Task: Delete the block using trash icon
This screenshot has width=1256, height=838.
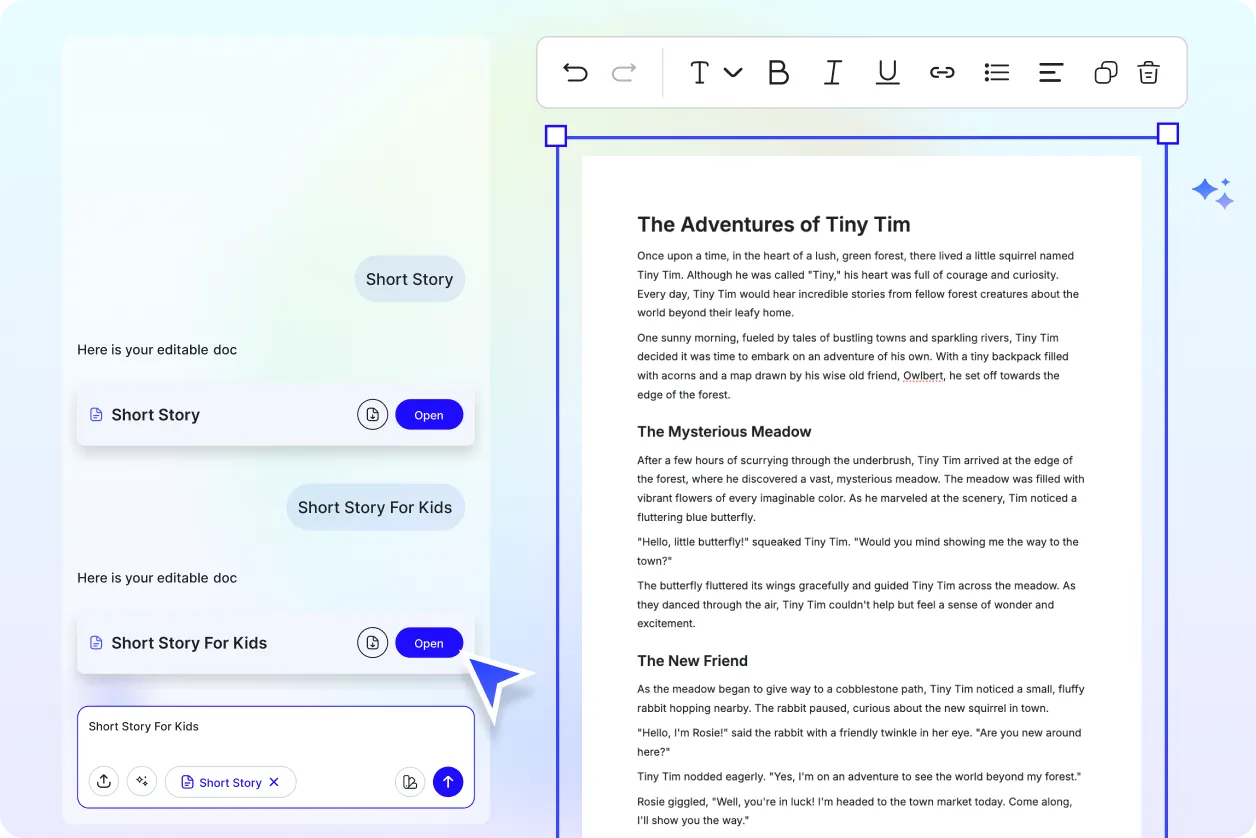Action: [1148, 72]
